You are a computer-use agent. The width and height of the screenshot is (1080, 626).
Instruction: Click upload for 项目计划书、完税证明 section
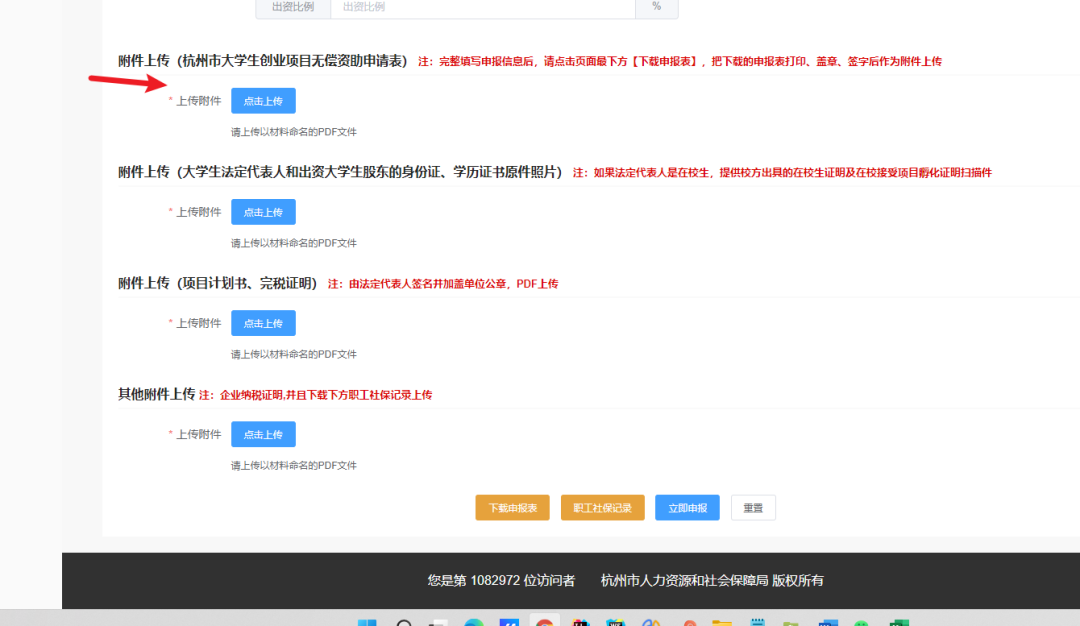click(x=263, y=322)
